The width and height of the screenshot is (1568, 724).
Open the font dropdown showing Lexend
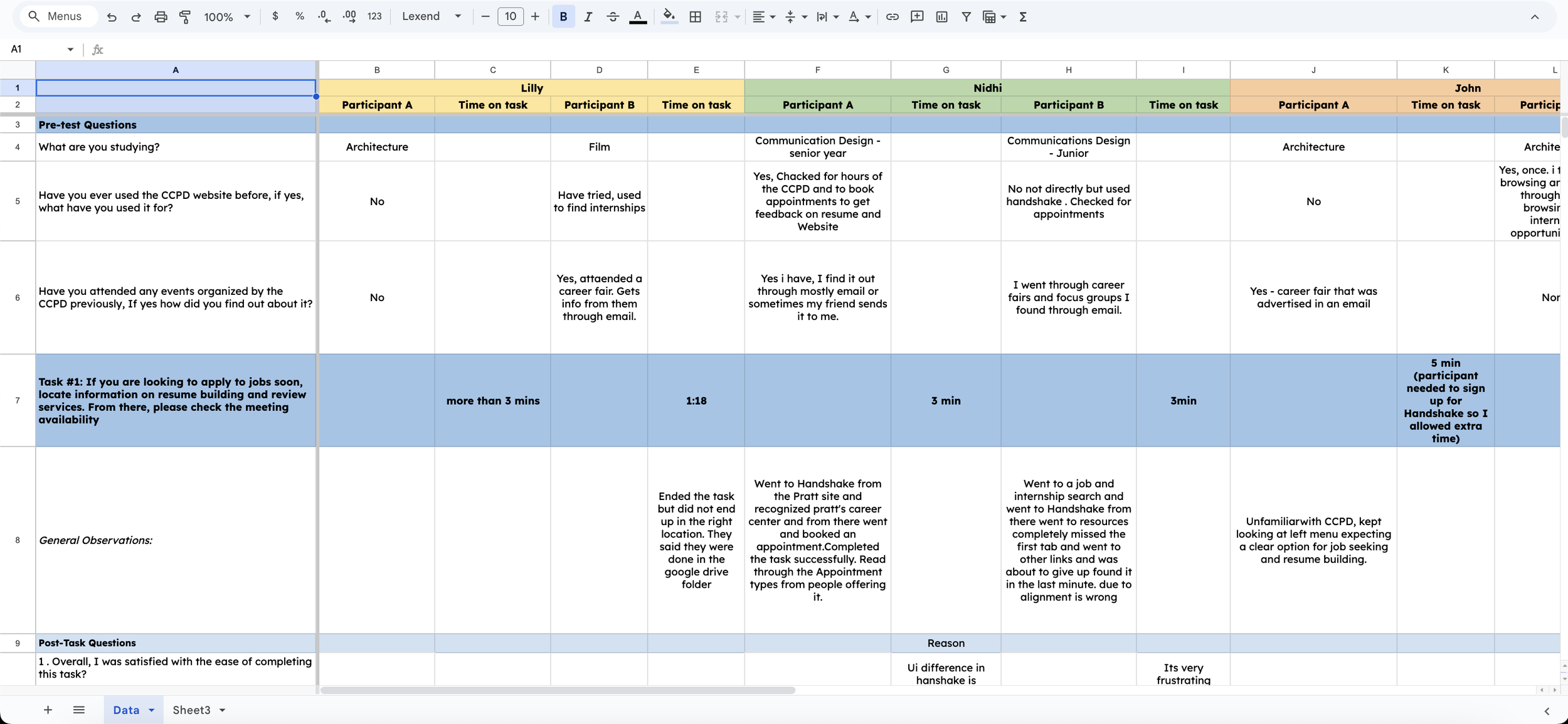coord(431,16)
